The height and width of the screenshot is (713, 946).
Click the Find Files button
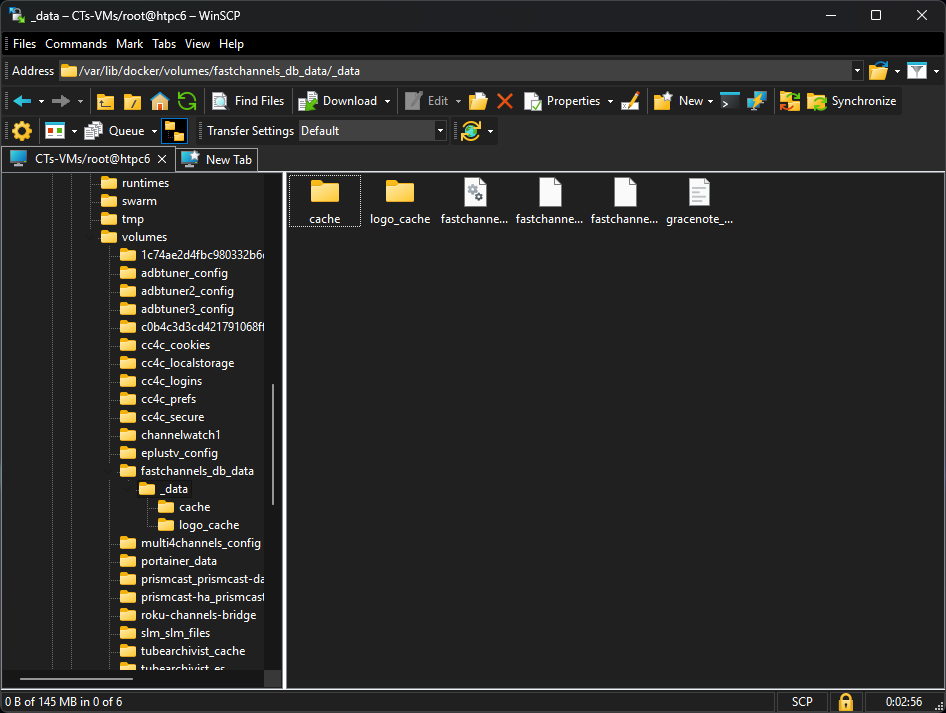click(248, 101)
